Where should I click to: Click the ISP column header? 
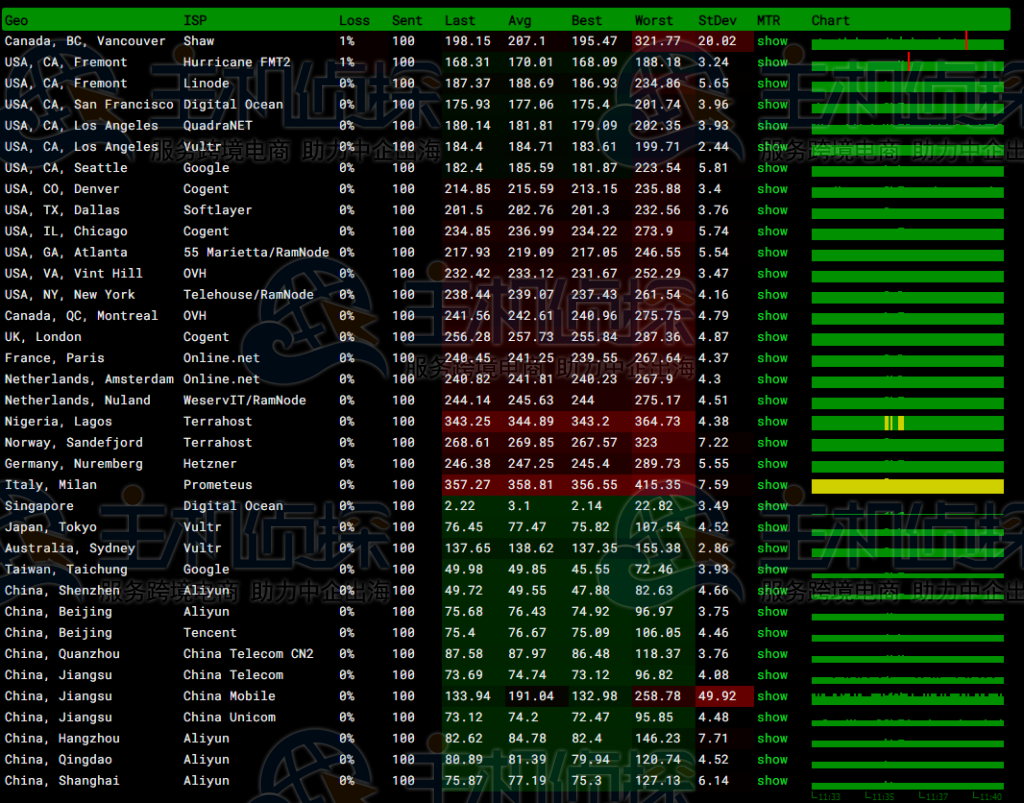[x=195, y=20]
